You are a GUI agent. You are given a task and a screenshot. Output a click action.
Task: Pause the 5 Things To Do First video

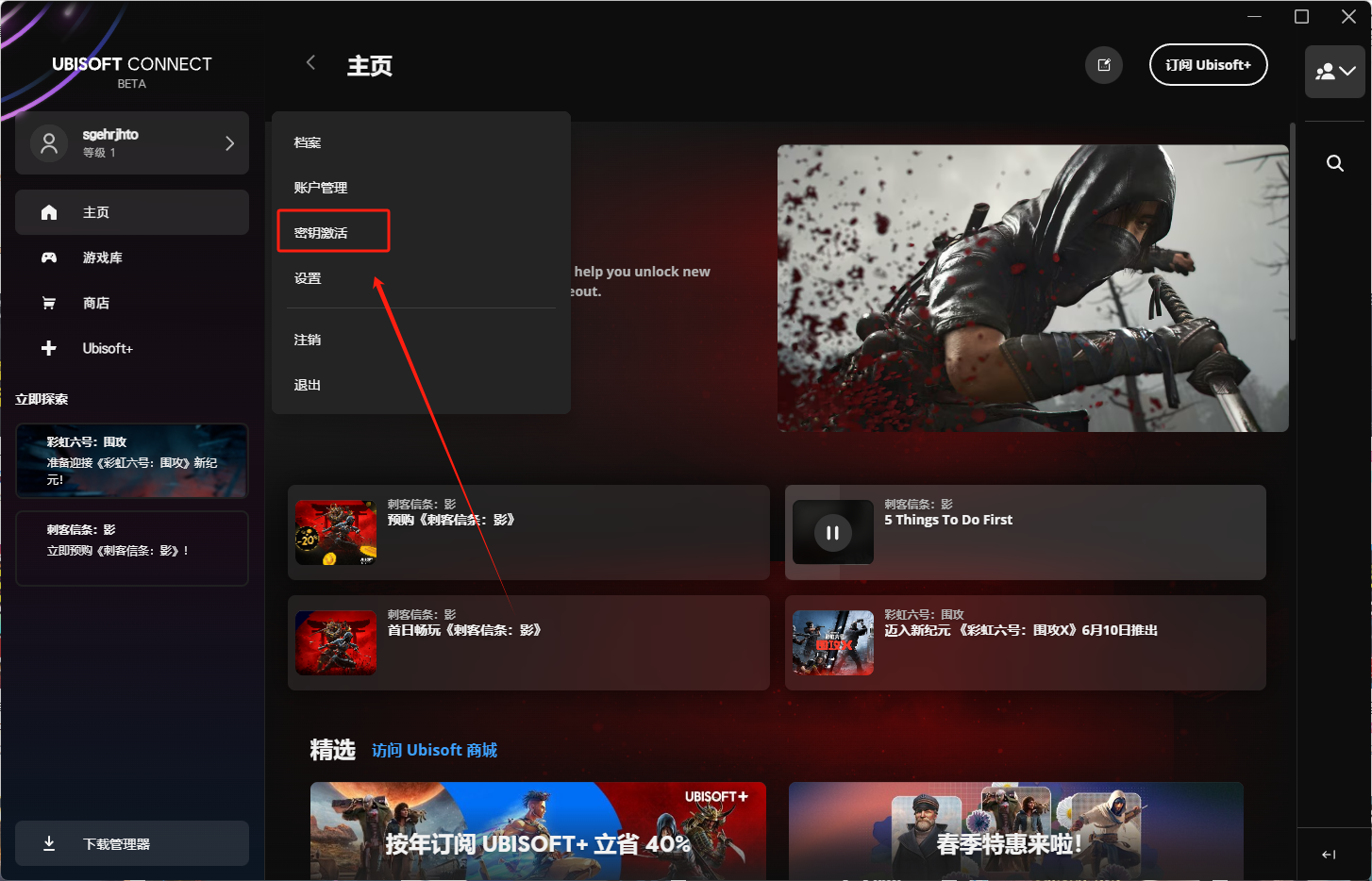pos(832,533)
